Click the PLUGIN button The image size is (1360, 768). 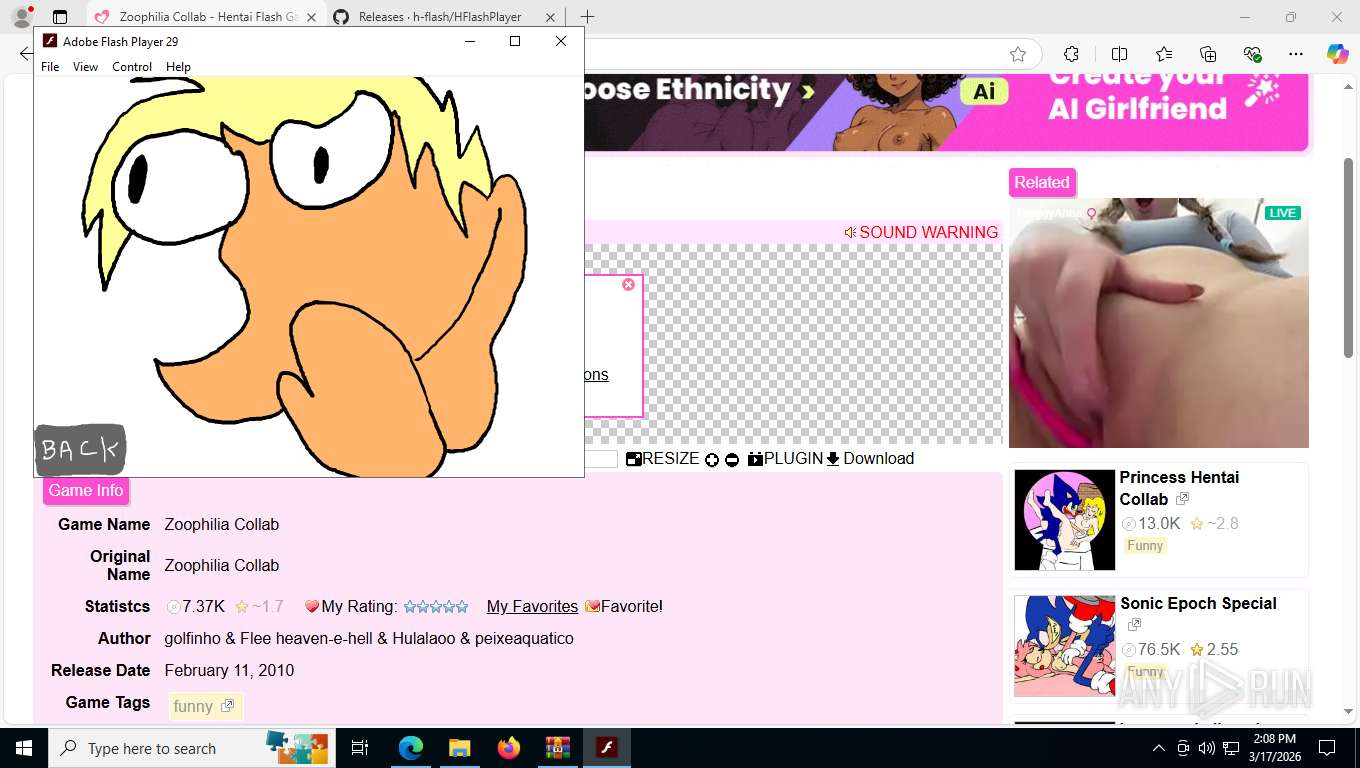coord(785,458)
